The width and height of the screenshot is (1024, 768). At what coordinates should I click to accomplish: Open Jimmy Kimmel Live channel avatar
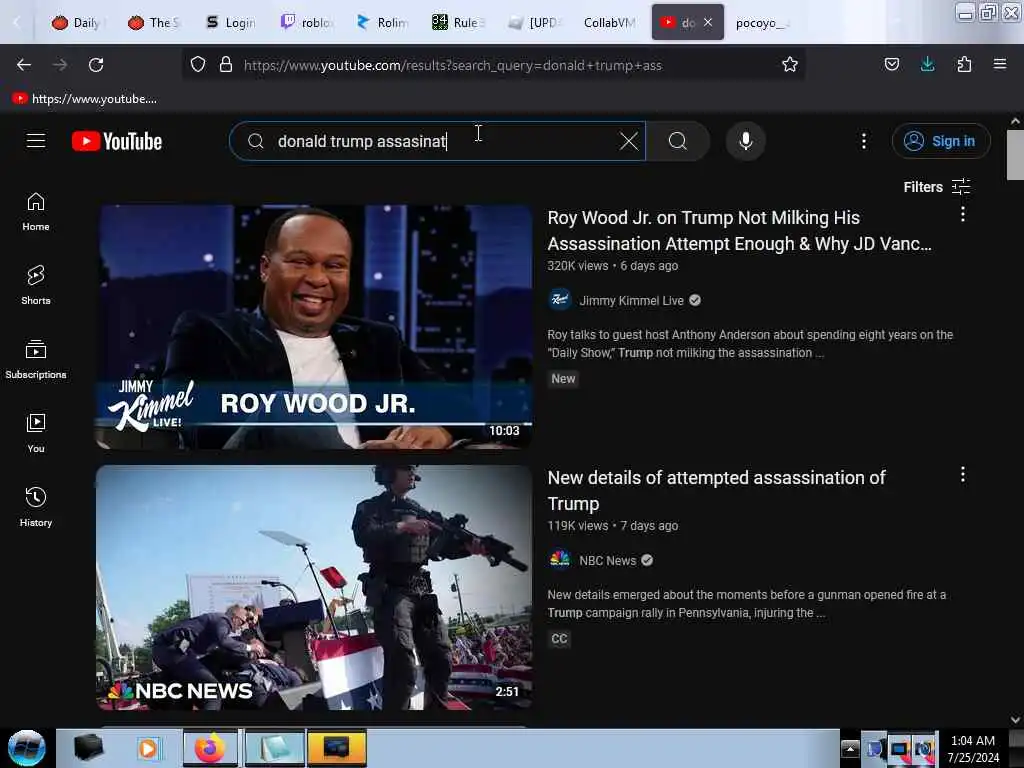coord(560,300)
